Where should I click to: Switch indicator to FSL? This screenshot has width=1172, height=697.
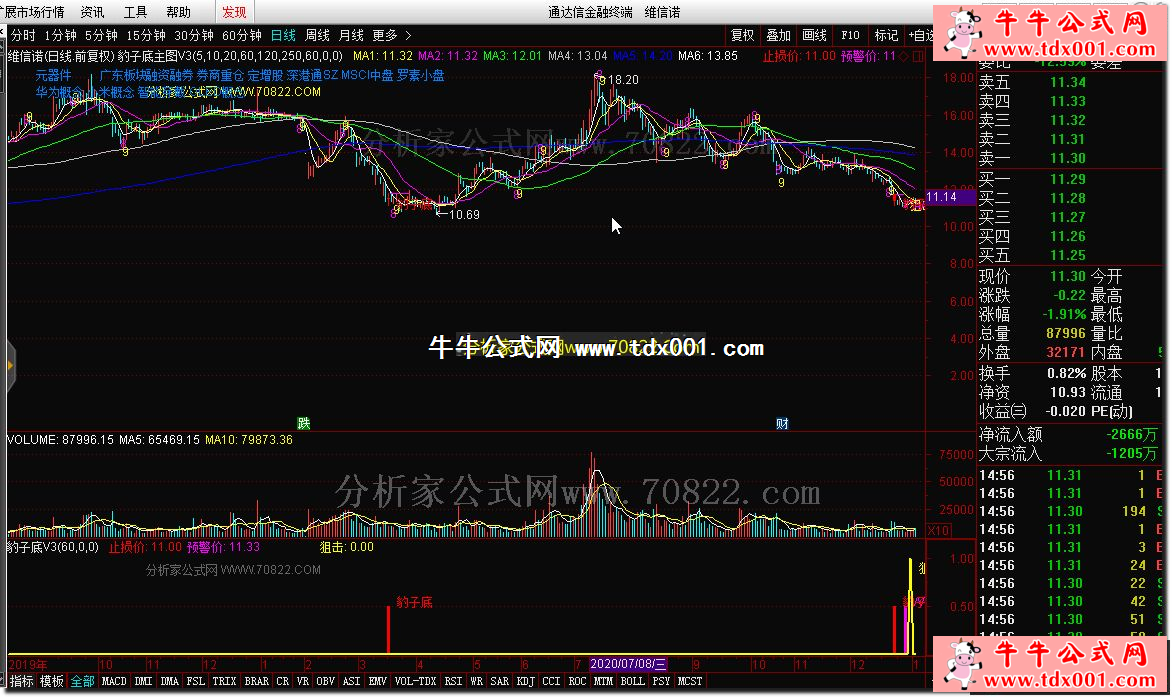click(x=196, y=681)
